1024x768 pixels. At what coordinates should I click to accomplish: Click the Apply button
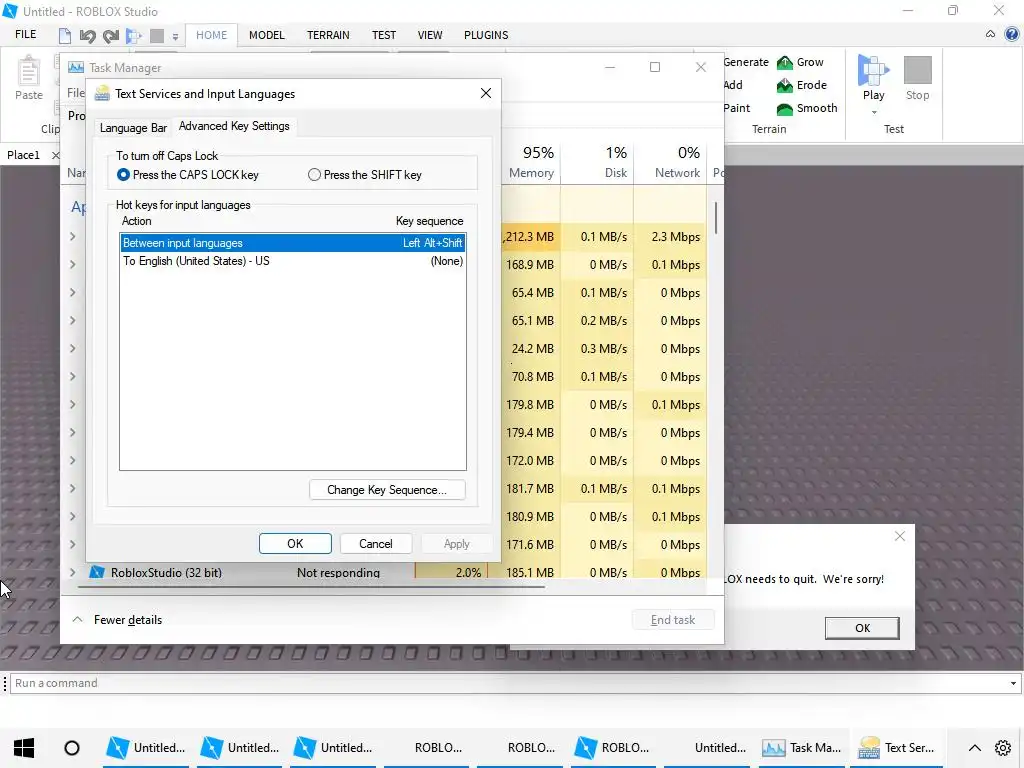pyautogui.click(x=456, y=543)
